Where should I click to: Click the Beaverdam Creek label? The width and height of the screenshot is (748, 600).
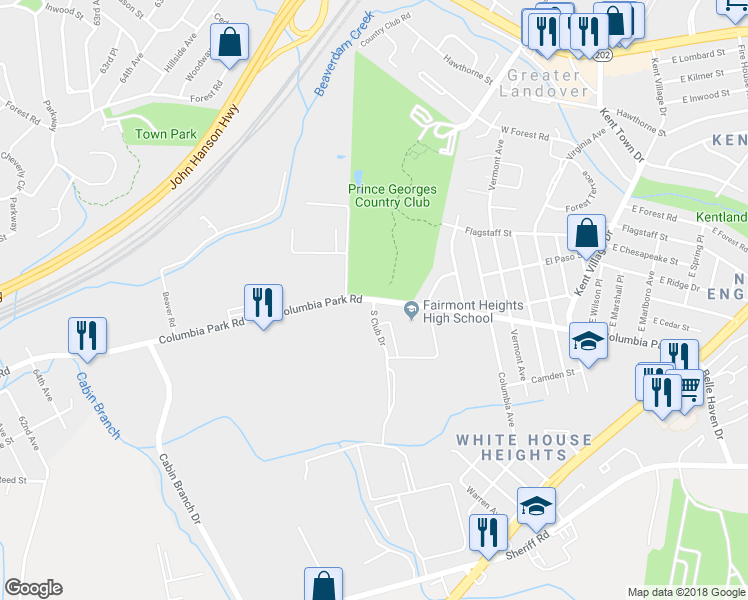(343, 54)
